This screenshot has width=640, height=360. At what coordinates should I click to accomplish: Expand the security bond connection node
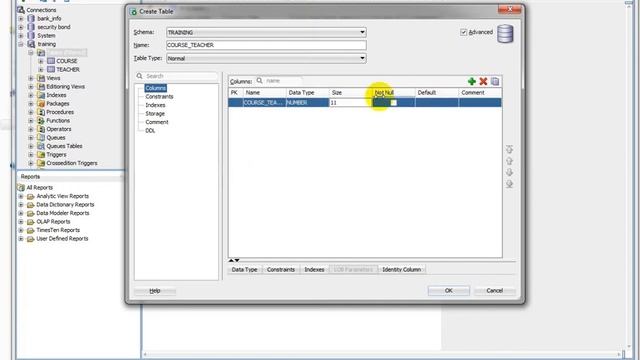coord(21,27)
